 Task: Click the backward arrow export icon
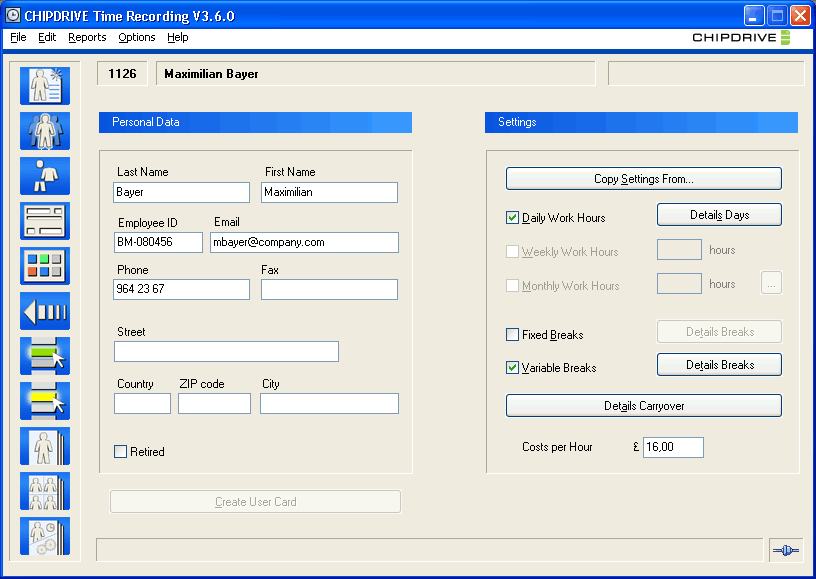coord(44,310)
